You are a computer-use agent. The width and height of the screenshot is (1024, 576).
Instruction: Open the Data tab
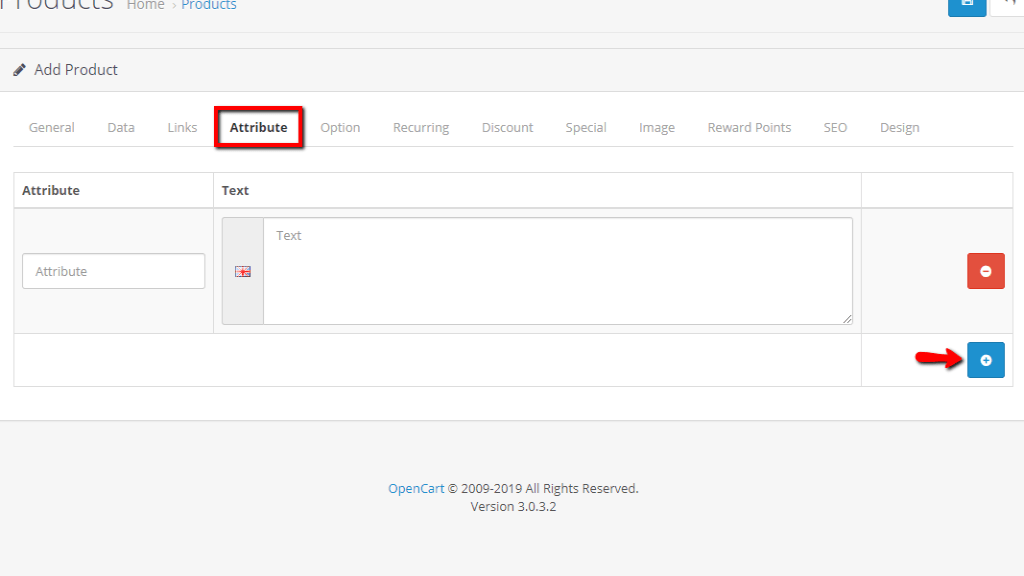coord(120,127)
